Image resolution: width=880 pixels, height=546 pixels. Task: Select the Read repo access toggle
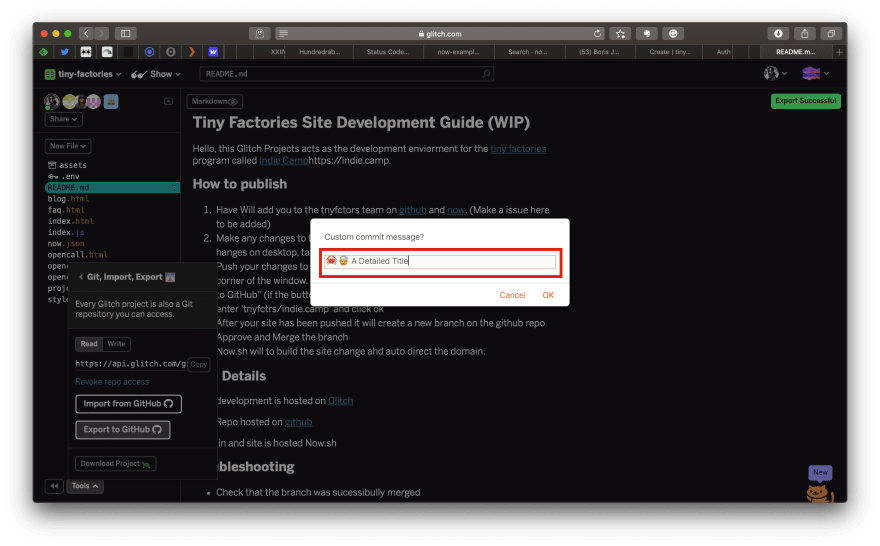coord(89,343)
